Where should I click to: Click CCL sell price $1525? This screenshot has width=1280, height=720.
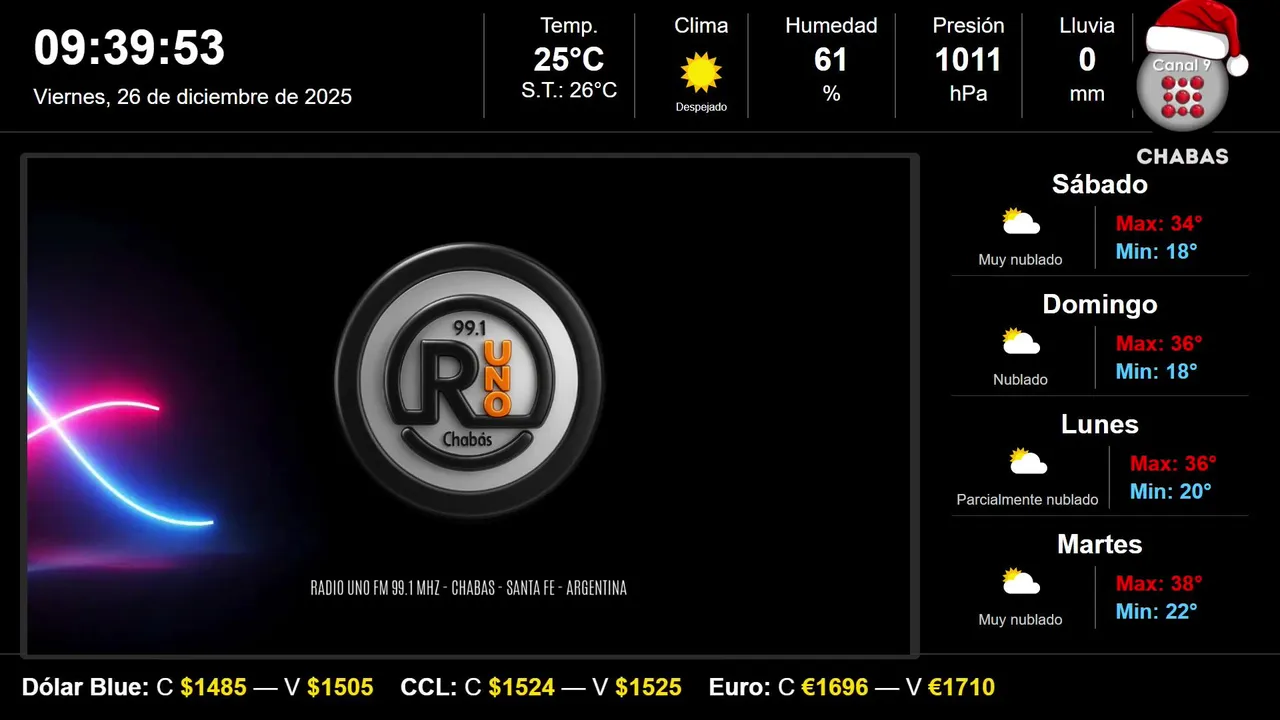coord(648,687)
